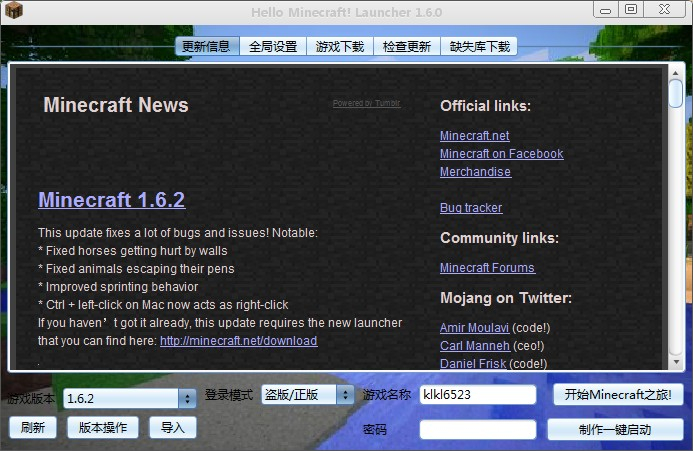Click the news panel scrollbar thumb
This screenshot has height=451, width=693.
click(x=676, y=93)
